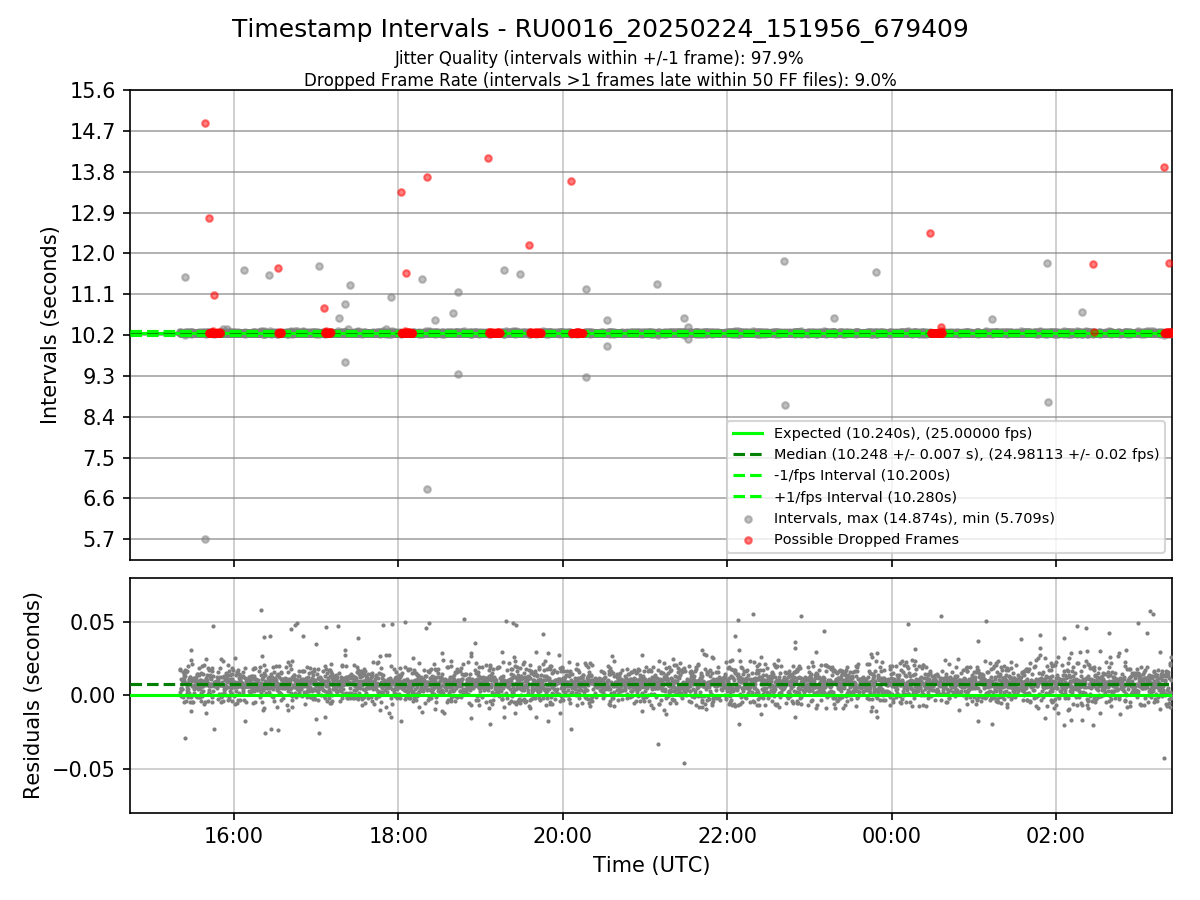1200x900 pixels.
Task: Click the grey dot marker beside the 'Intervals, max' legend entry
Action: coord(749,519)
